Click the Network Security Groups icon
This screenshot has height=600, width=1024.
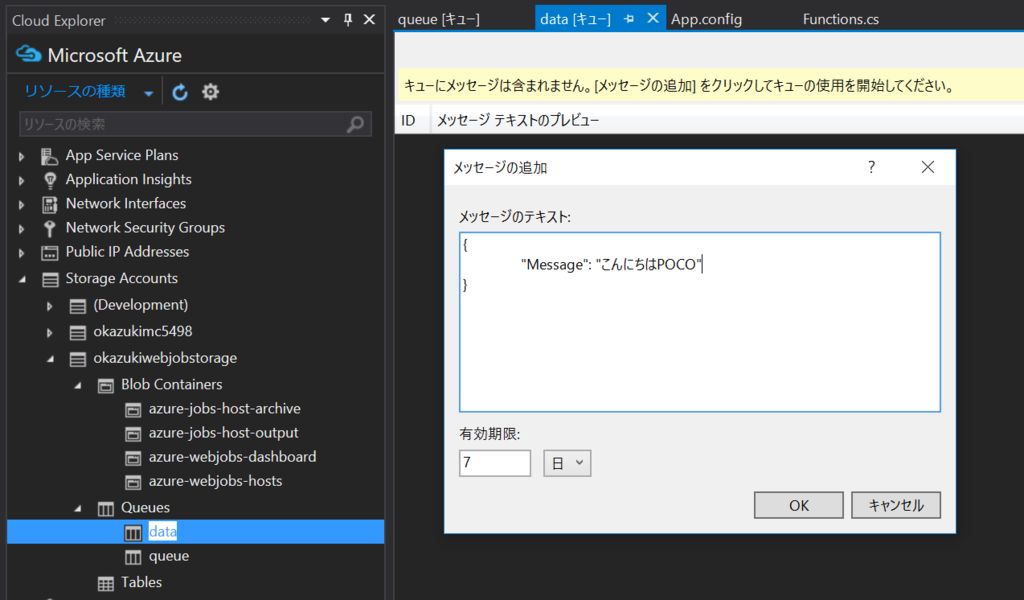pos(50,229)
